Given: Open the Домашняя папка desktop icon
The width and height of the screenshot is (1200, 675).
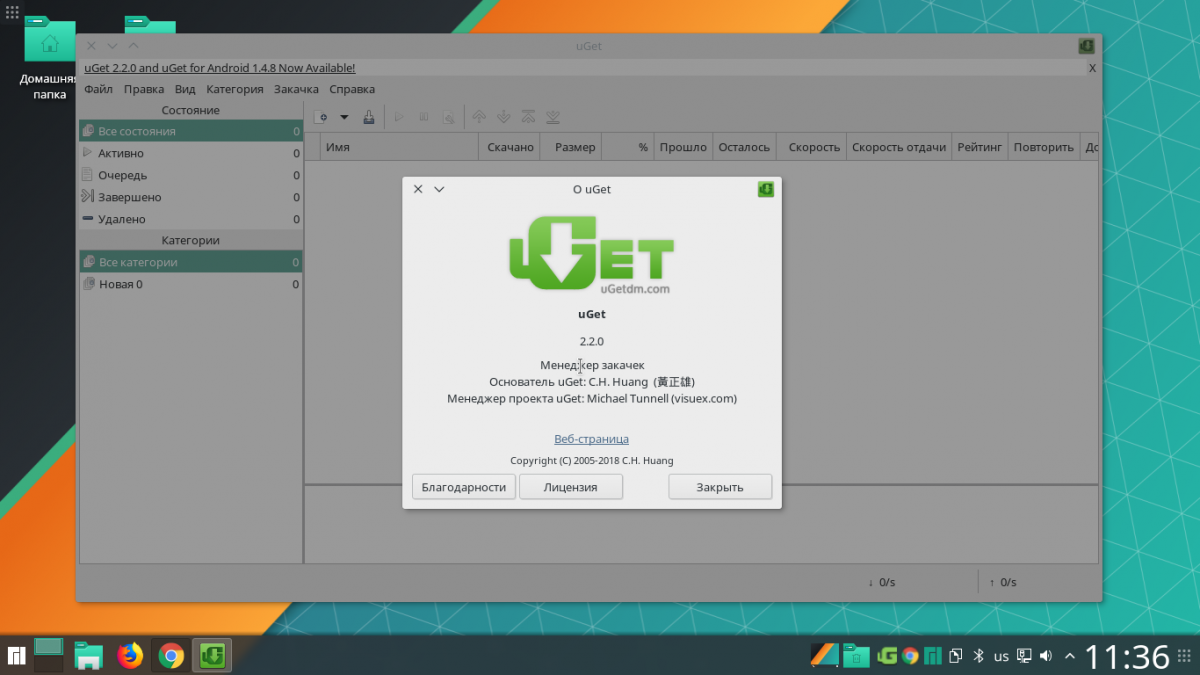Looking at the screenshot, I should click(49, 58).
